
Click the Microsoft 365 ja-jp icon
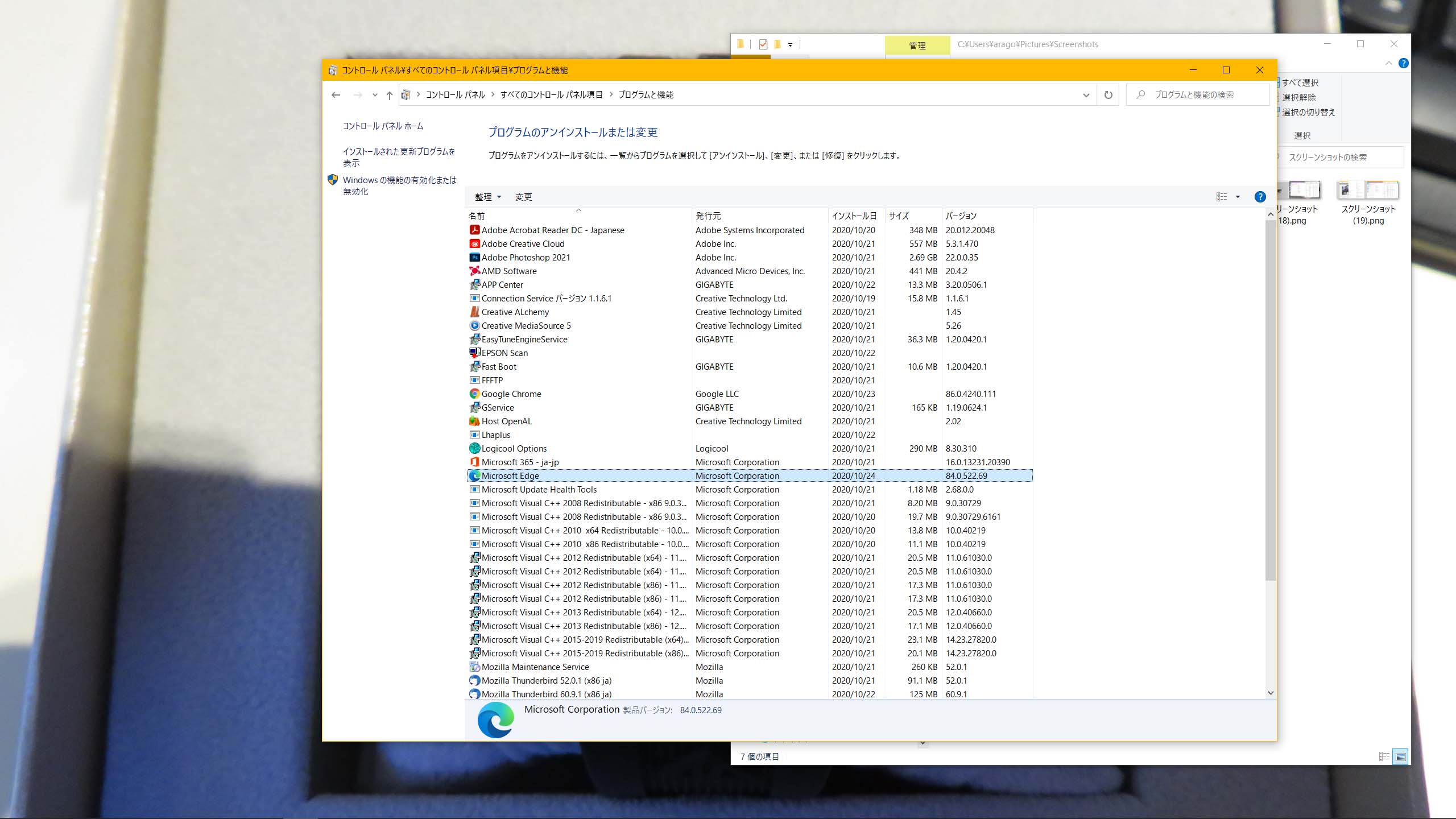click(474, 462)
